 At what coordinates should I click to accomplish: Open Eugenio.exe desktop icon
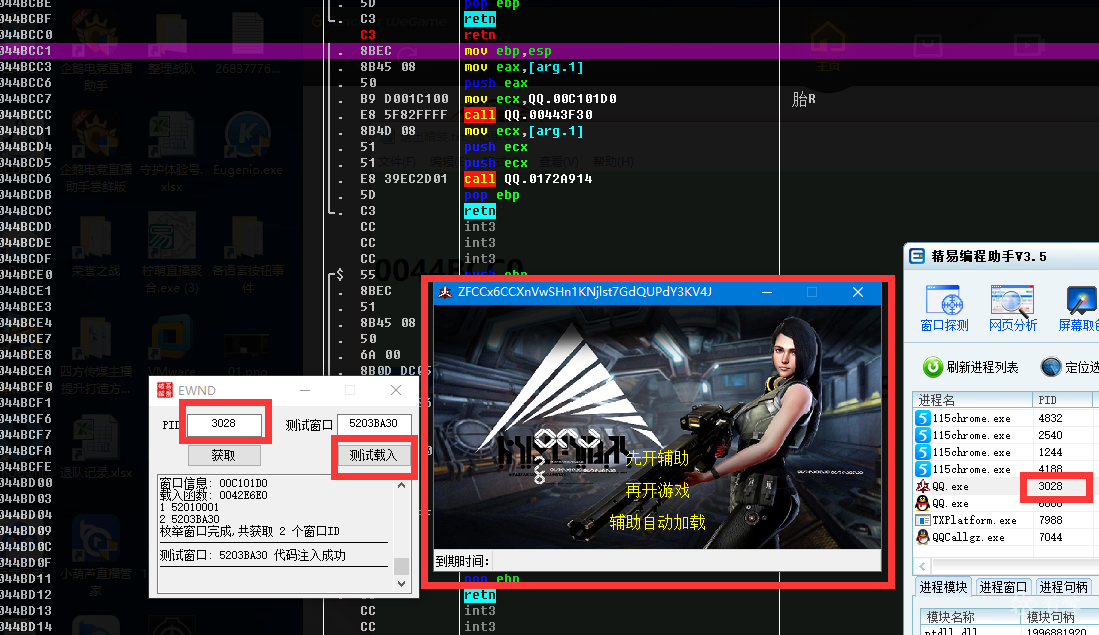coord(248,144)
